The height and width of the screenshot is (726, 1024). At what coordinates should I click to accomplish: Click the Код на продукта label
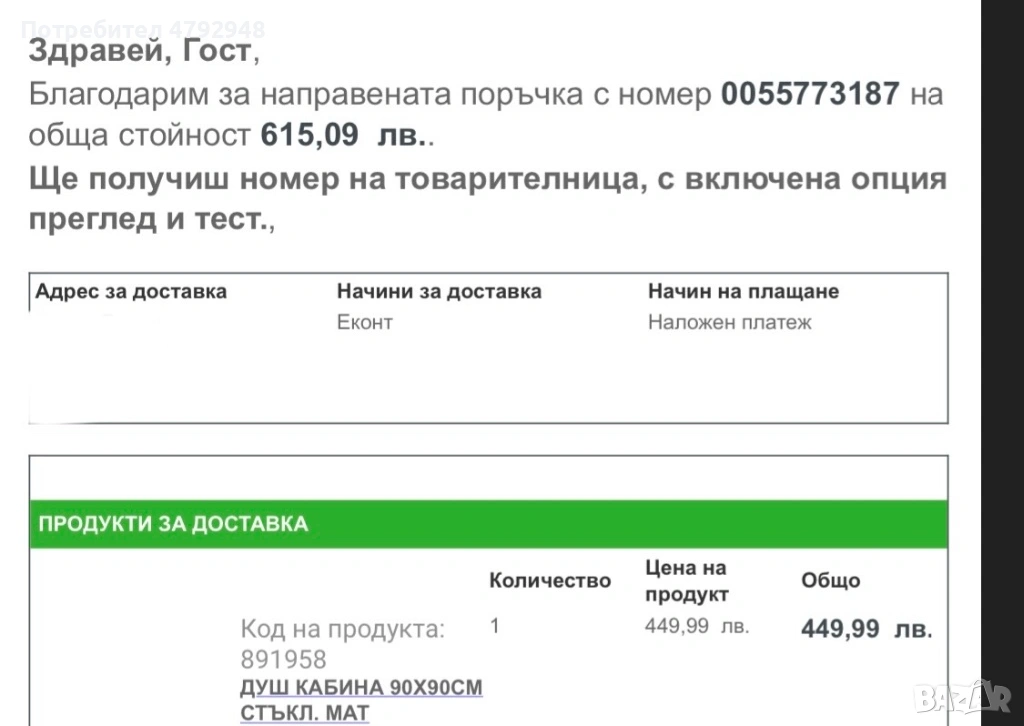[343, 630]
